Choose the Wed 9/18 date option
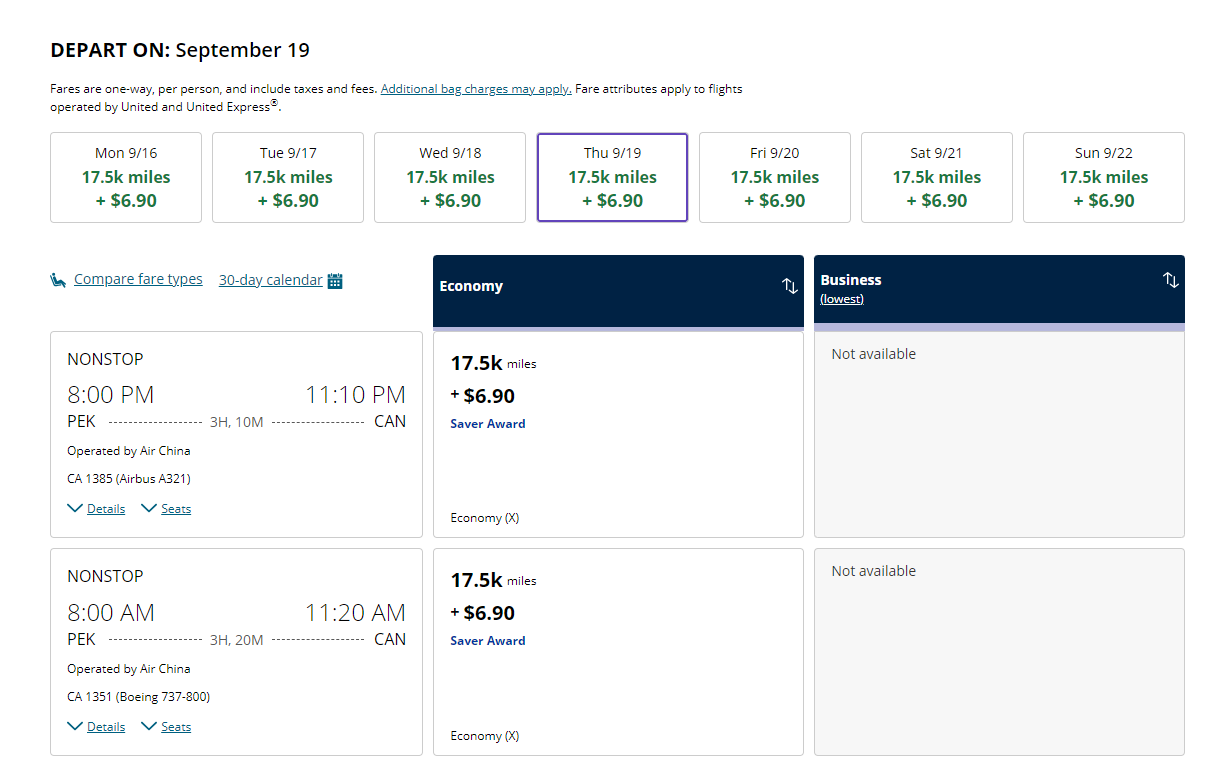The height and width of the screenshot is (765, 1215). pyautogui.click(x=450, y=177)
